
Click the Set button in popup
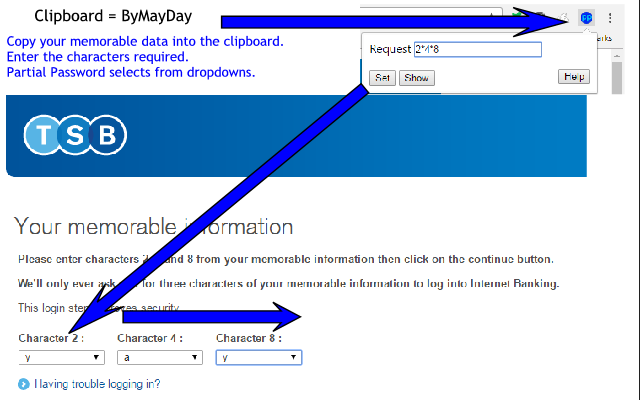pos(382,78)
